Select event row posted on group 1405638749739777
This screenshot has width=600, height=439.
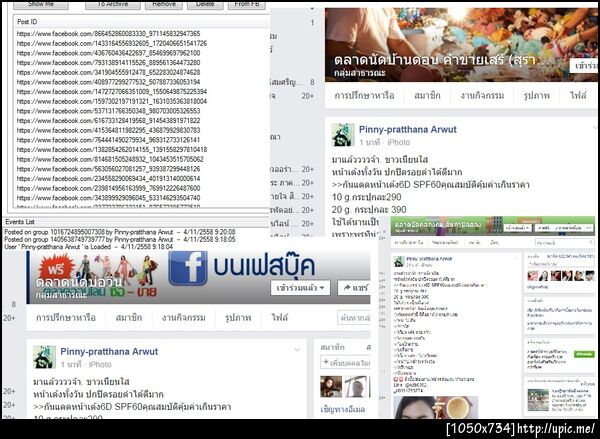[120, 239]
